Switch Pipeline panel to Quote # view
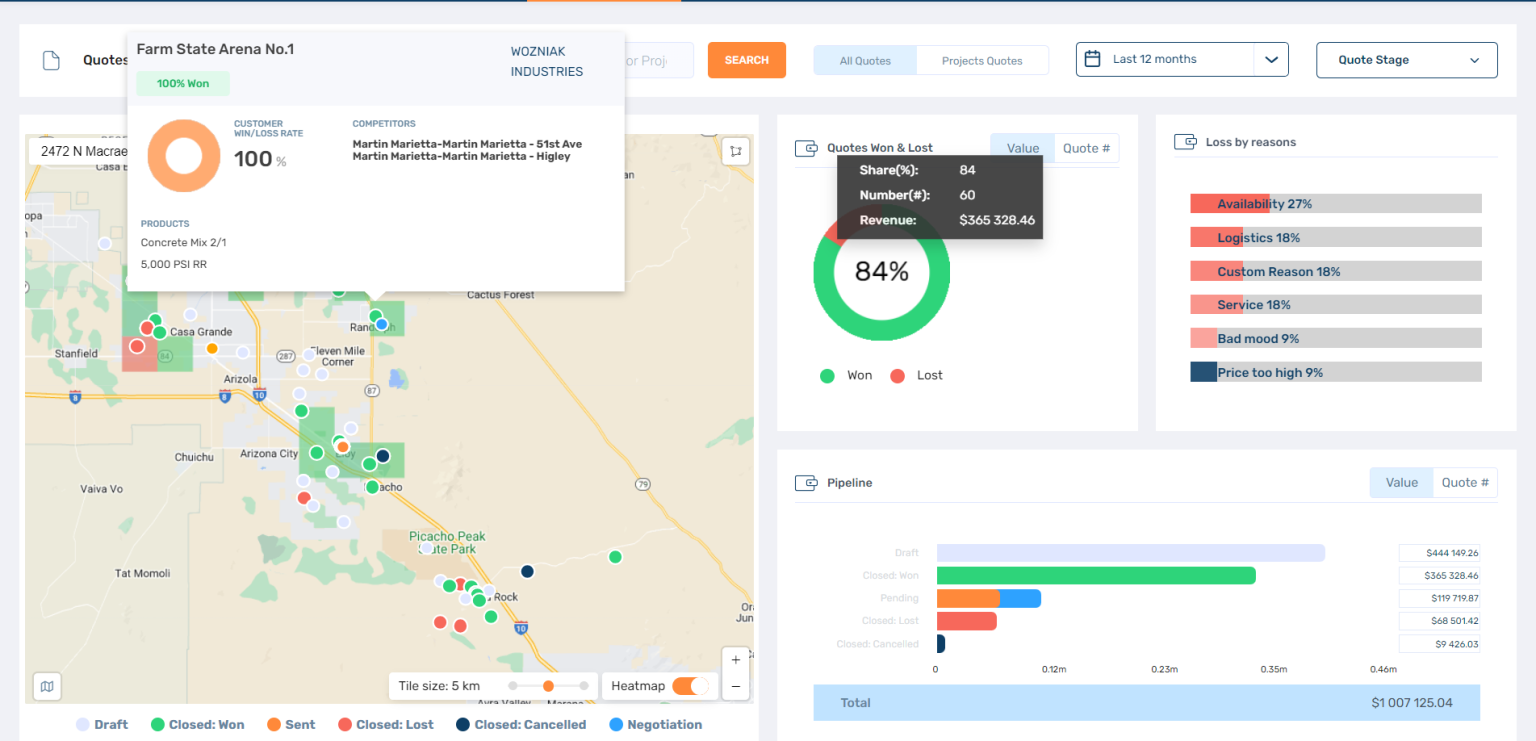Viewport: 1536px width, 741px height. pos(1464,482)
